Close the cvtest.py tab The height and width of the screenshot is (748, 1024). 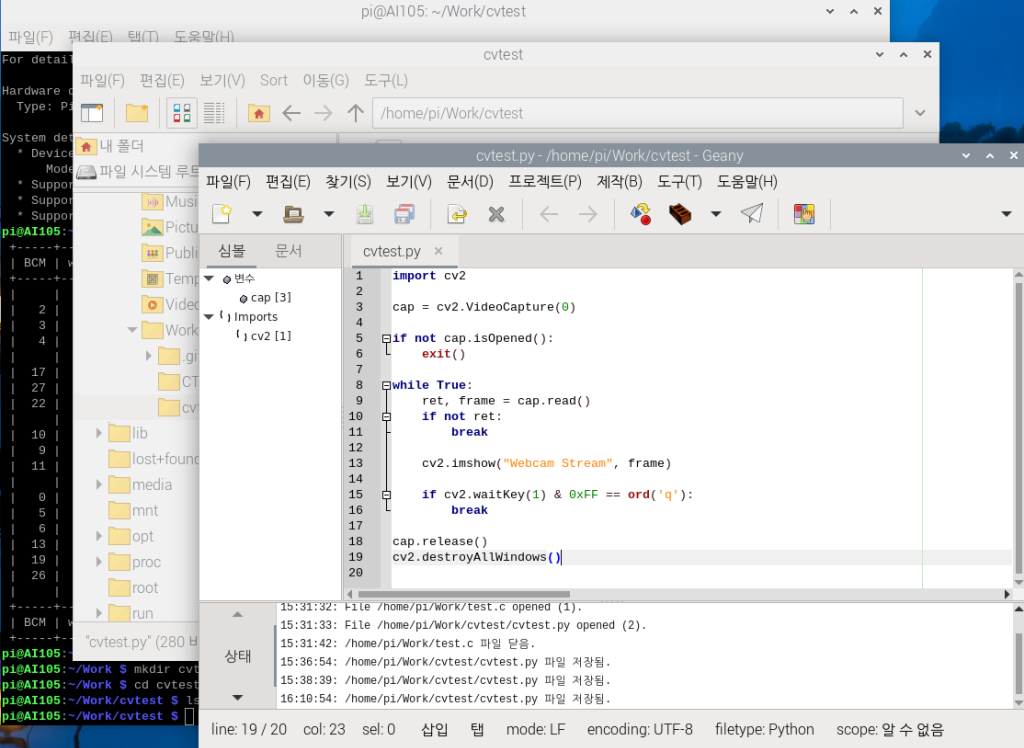coord(438,251)
